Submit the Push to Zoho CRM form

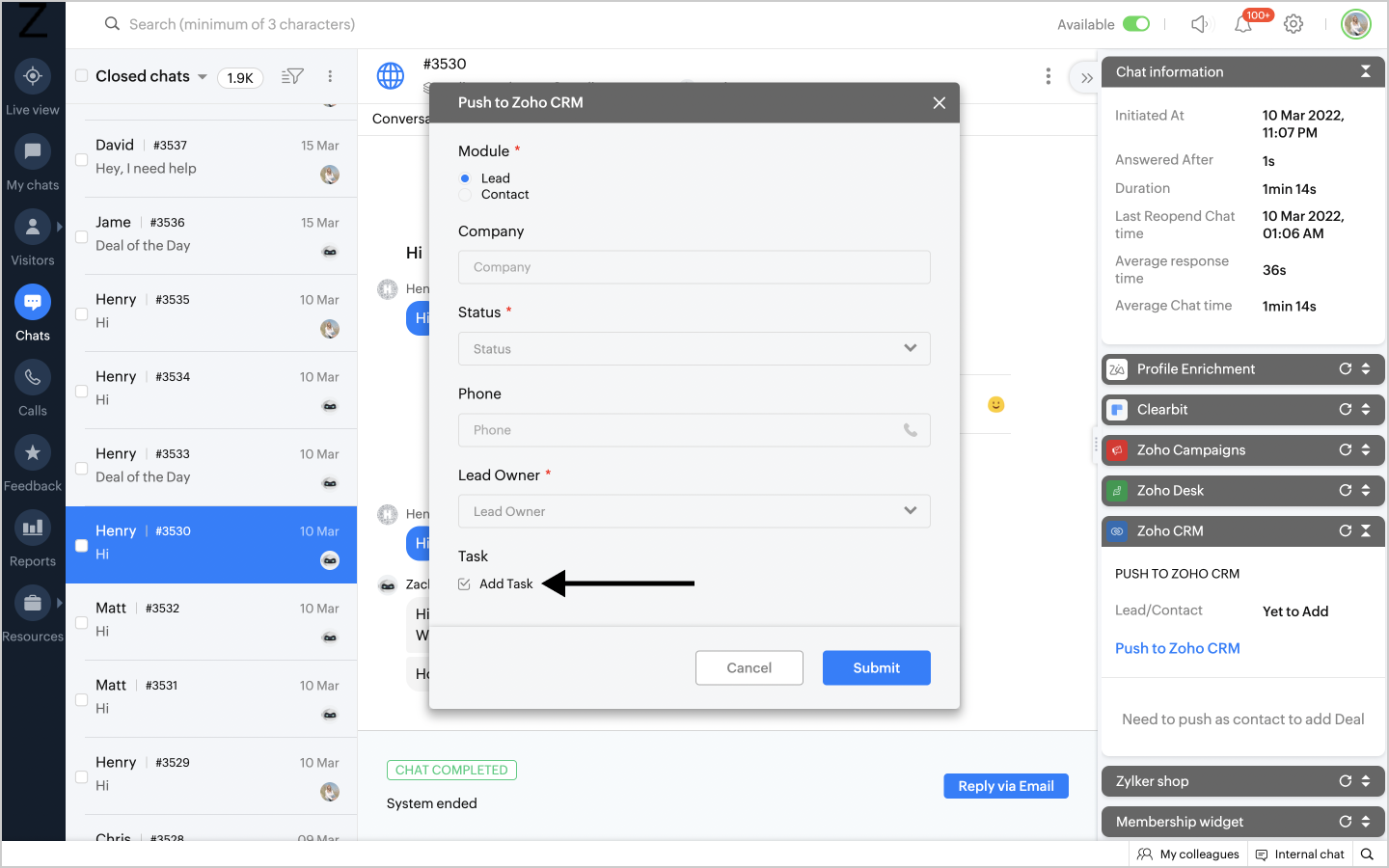point(877,667)
